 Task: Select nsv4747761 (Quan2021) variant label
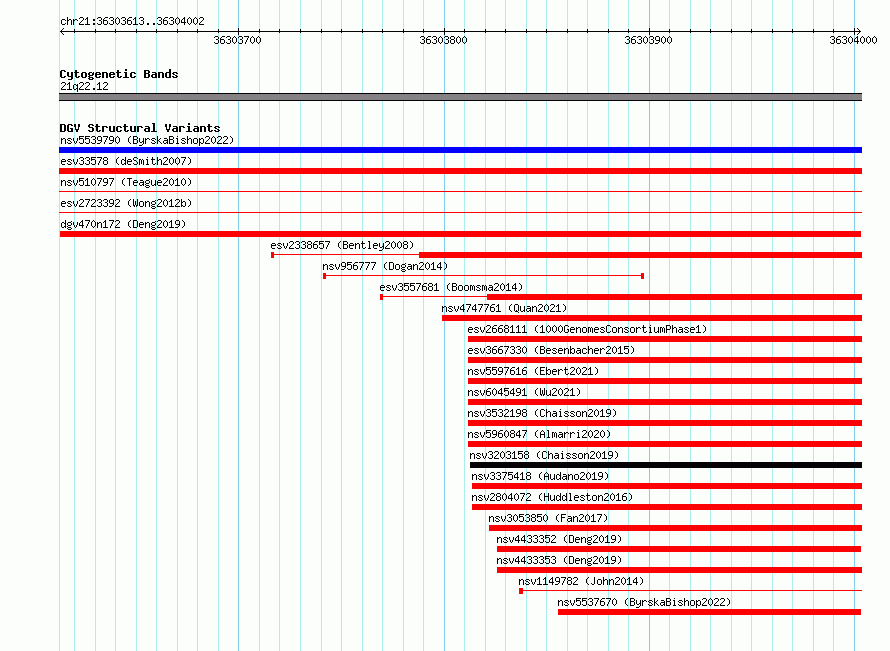tap(504, 308)
